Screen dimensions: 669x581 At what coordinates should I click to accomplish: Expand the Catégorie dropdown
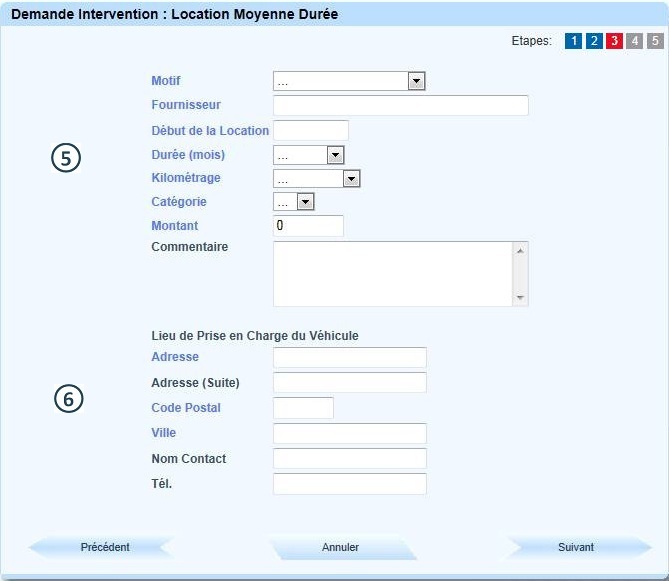coord(294,202)
